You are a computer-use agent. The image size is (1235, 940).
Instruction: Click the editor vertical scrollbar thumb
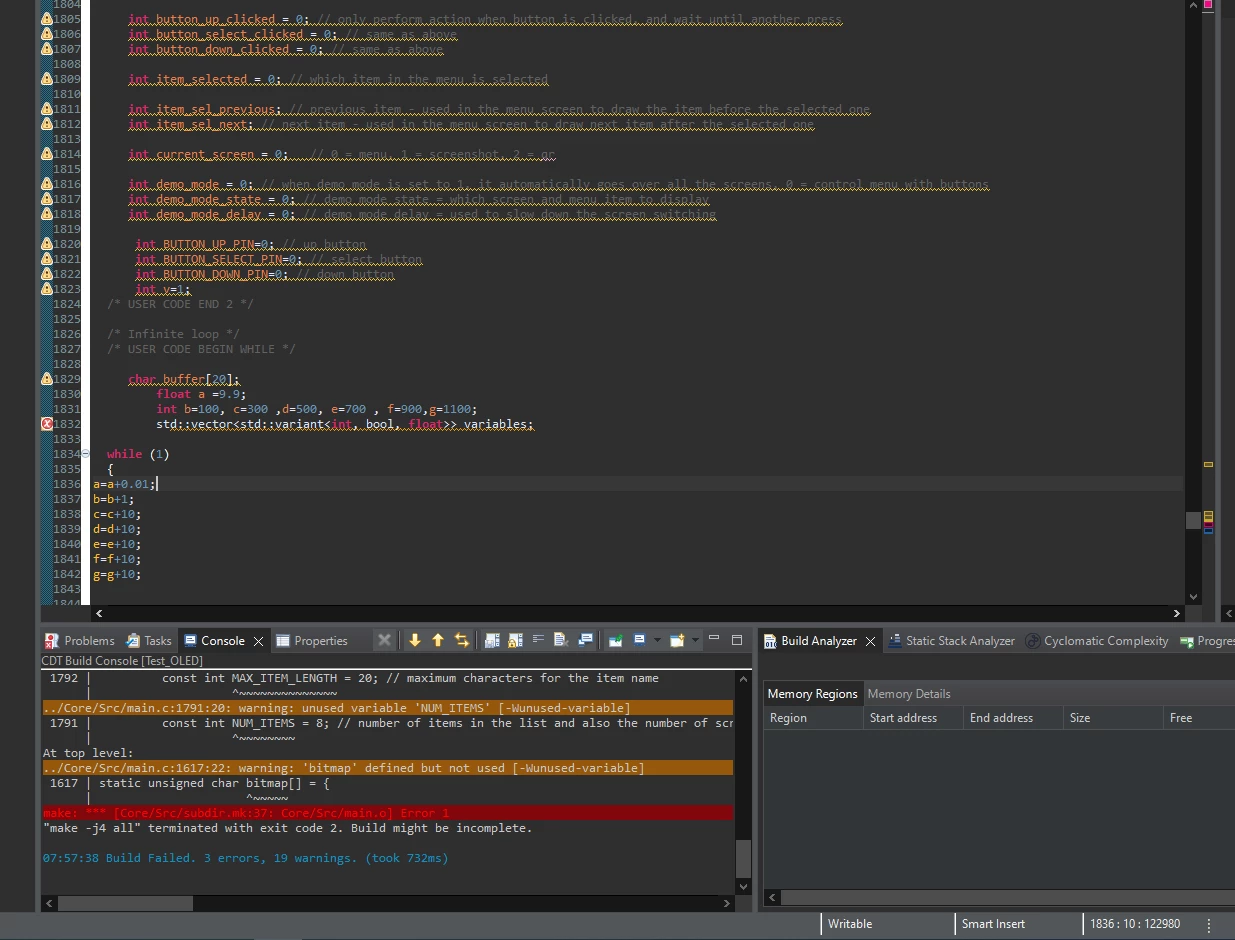[x=1193, y=520]
